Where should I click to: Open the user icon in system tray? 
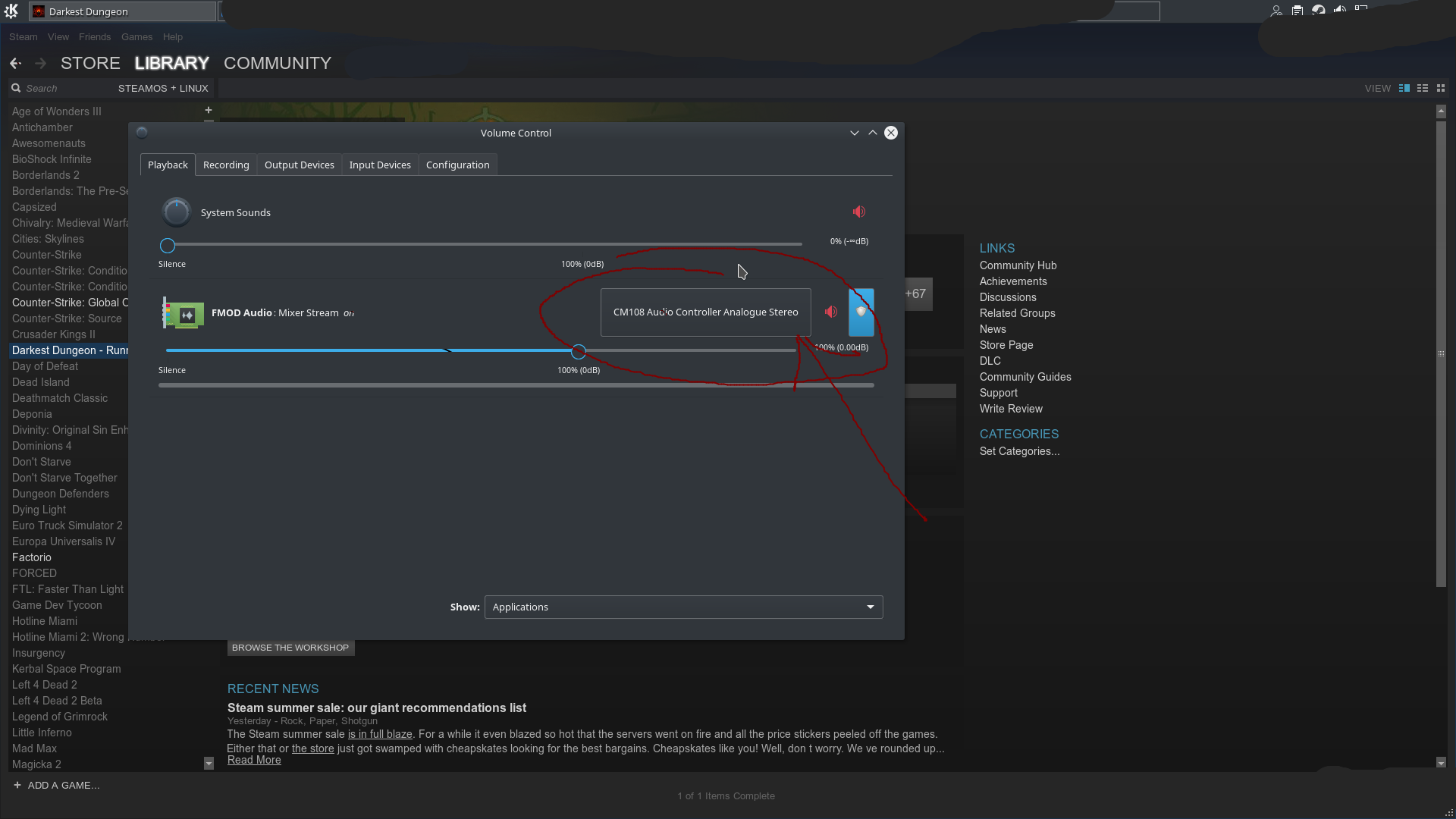(1277, 11)
